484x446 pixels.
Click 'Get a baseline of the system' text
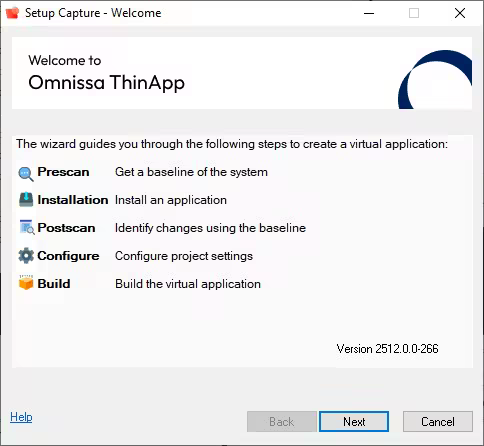pyautogui.click(x=191, y=172)
